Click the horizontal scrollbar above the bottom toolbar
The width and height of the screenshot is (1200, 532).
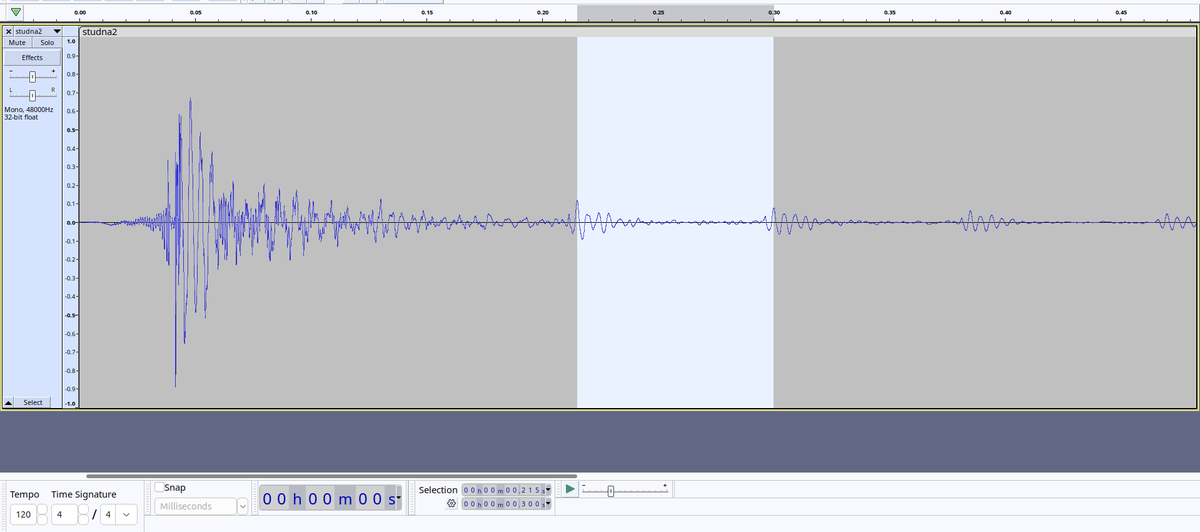tap(331, 476)
